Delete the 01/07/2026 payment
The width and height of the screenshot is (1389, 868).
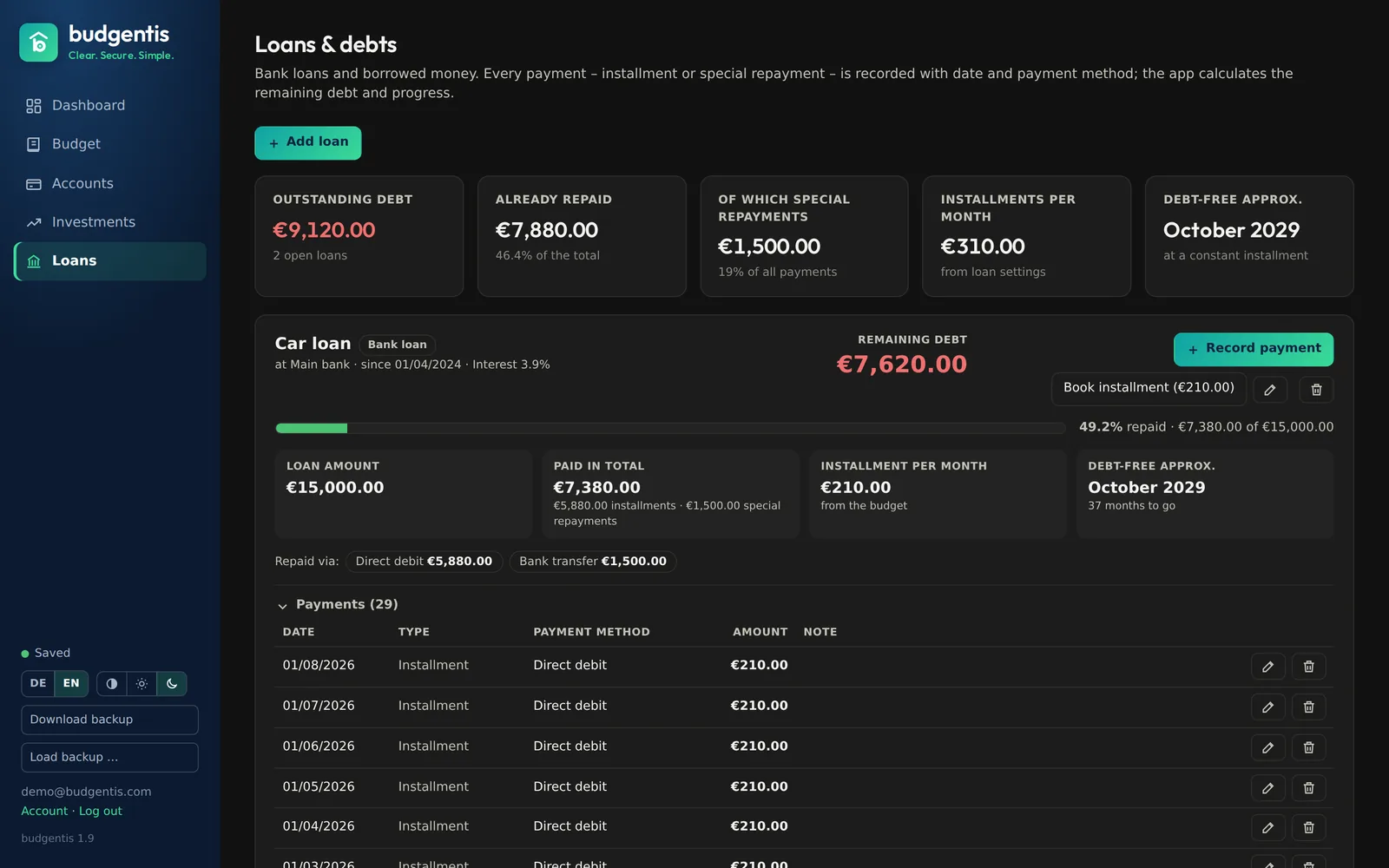(1308, 707)
